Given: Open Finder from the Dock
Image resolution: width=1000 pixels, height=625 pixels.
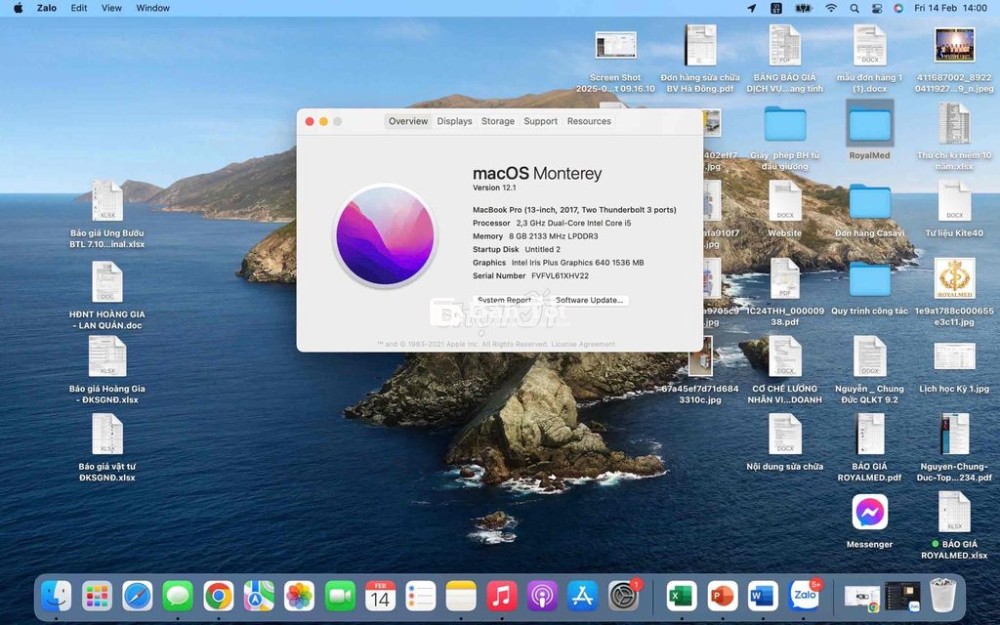Looking at the screenshot, I should tap(56, 596).
